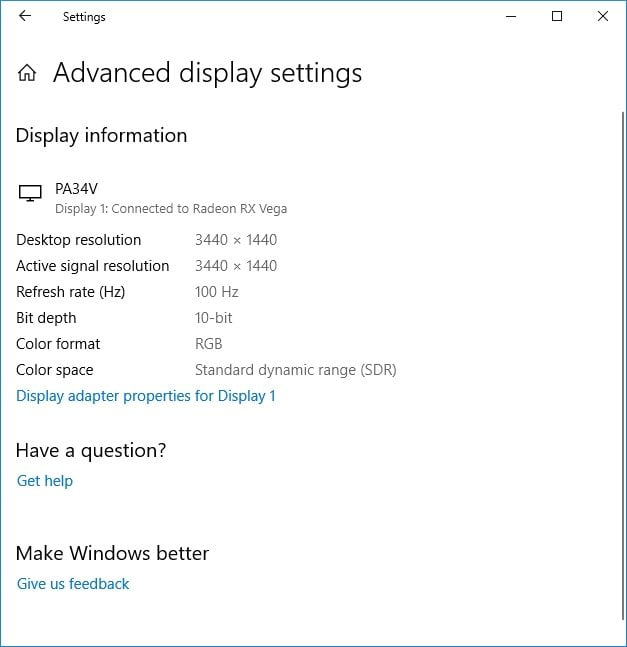Viewport: 627px width, 647px height.
Task: Maximize the Settings window
Action: 557,16
